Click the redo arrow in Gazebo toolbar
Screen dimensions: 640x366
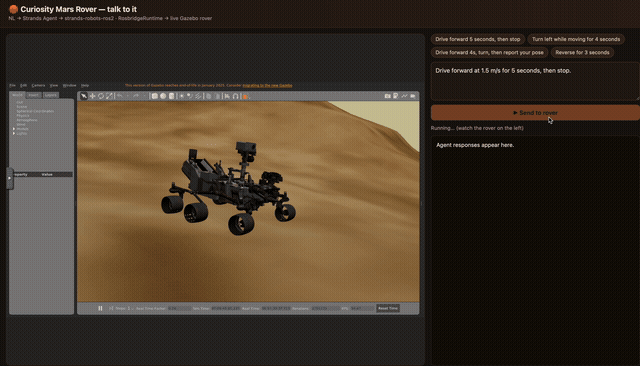tap(136, 96)
